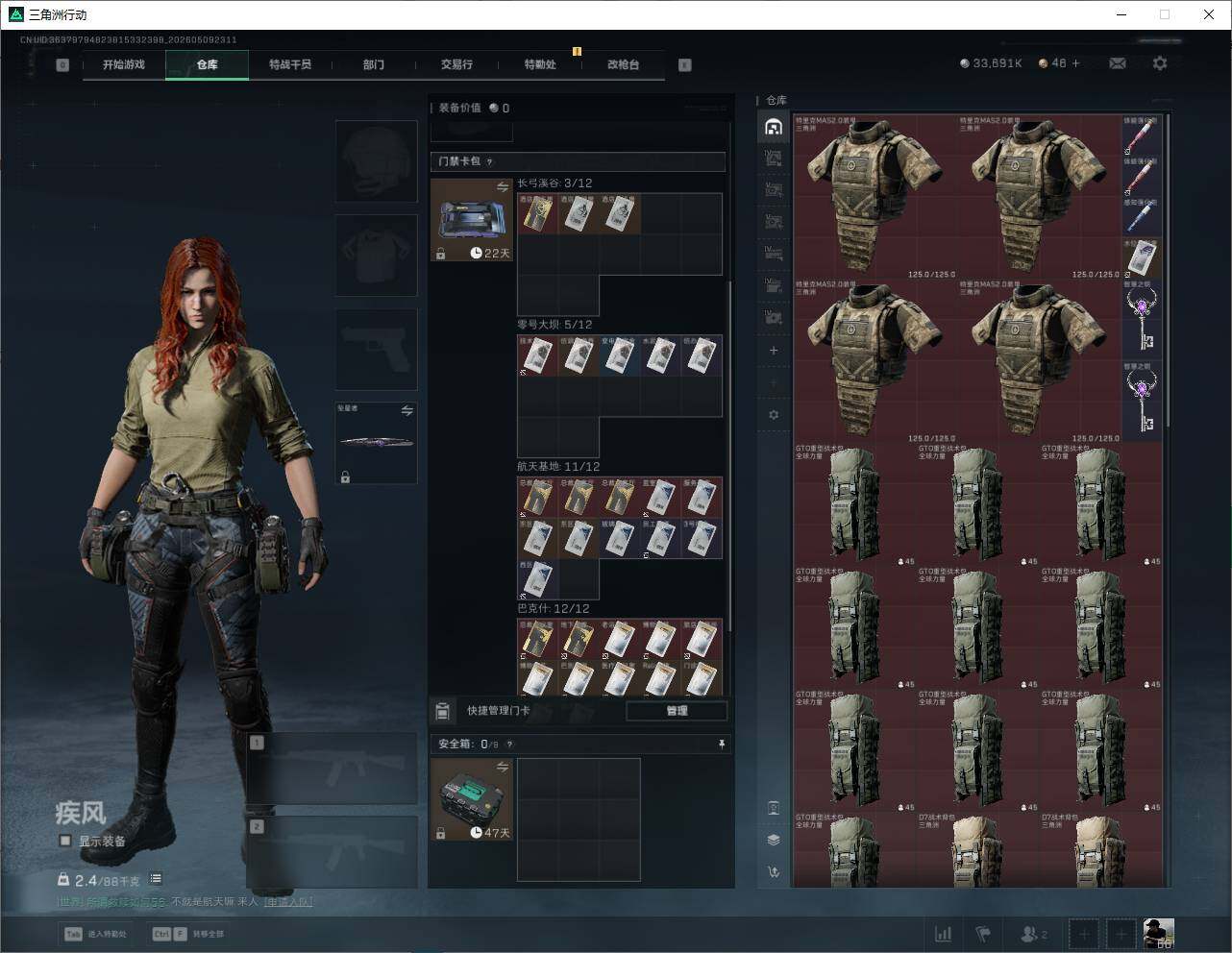Open the 开始游戏 tab
The height and width of the screenshot is (953, 1232).
pyautogui.click(x=124, y=64)
